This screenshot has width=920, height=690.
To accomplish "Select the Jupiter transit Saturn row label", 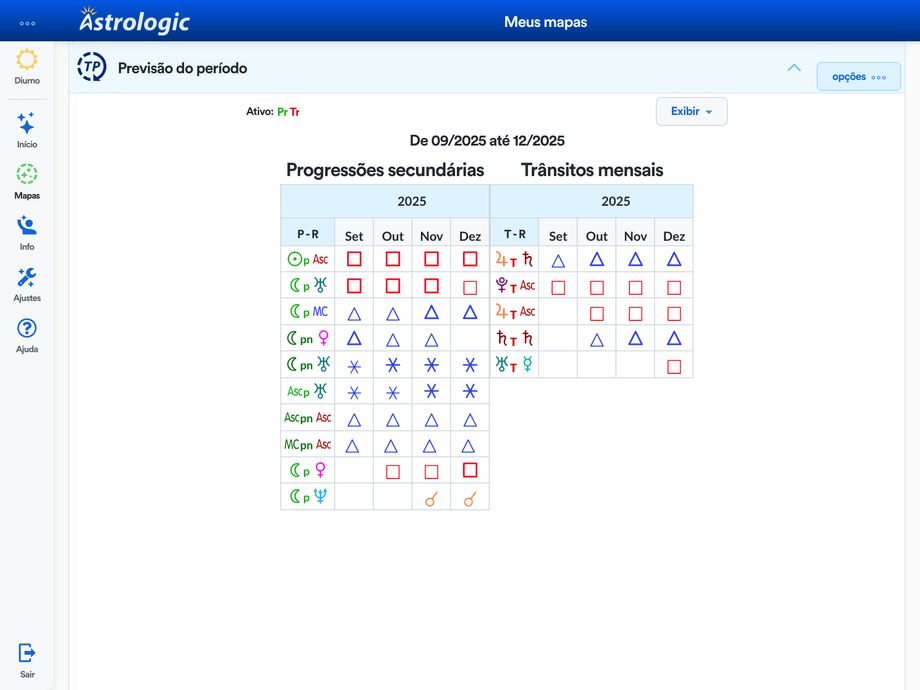I will 515,259.
